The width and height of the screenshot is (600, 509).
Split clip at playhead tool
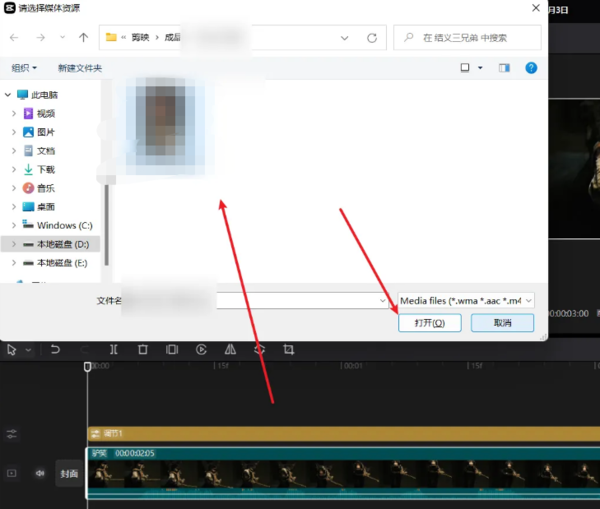click(x=114, y=349)
